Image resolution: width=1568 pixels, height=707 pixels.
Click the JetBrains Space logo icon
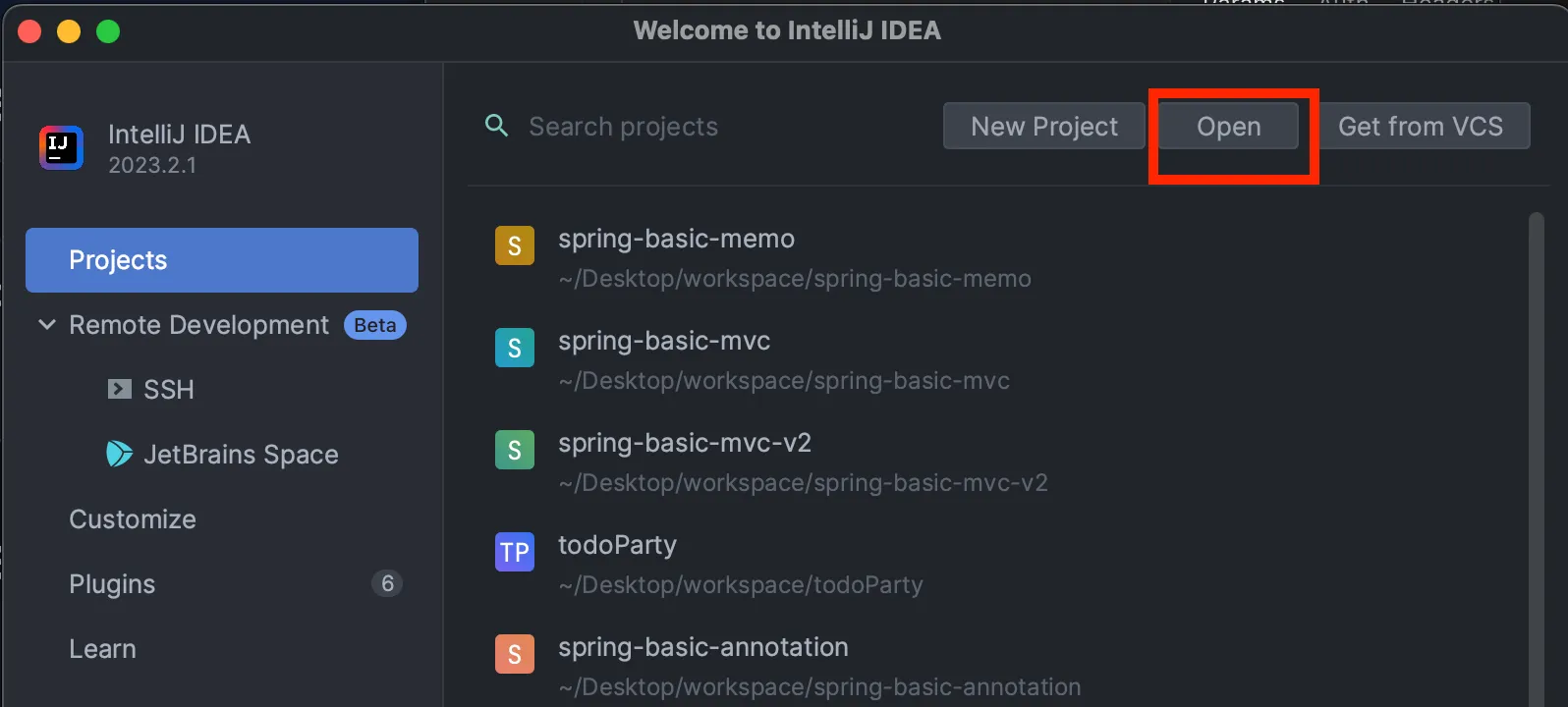(x=119, y=454)
